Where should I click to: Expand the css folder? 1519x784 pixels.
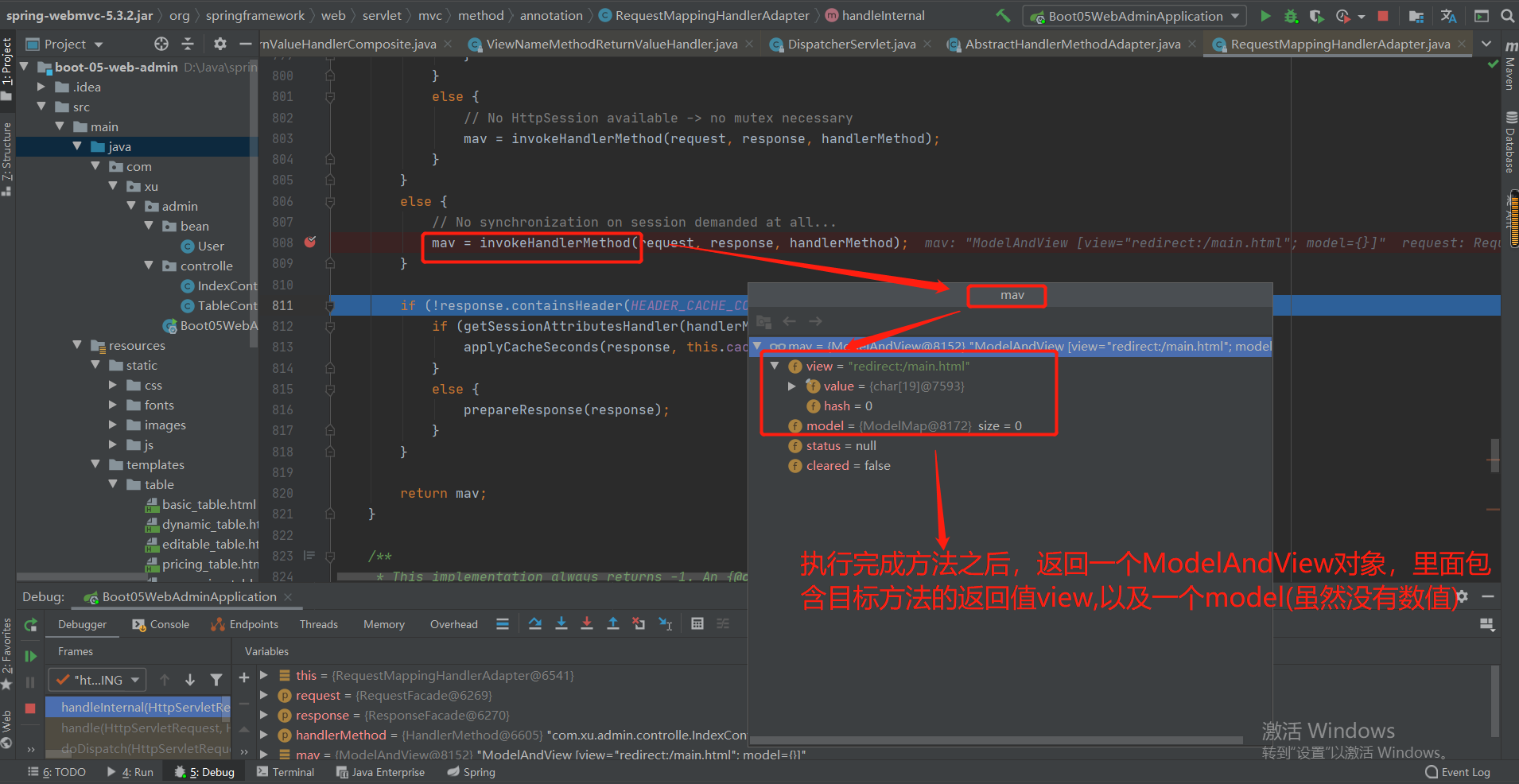click(113, 385)
